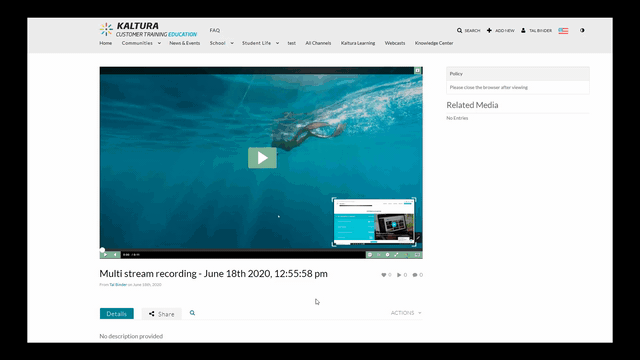
Task: Click the test menu item
Action: tap(291, 43)
